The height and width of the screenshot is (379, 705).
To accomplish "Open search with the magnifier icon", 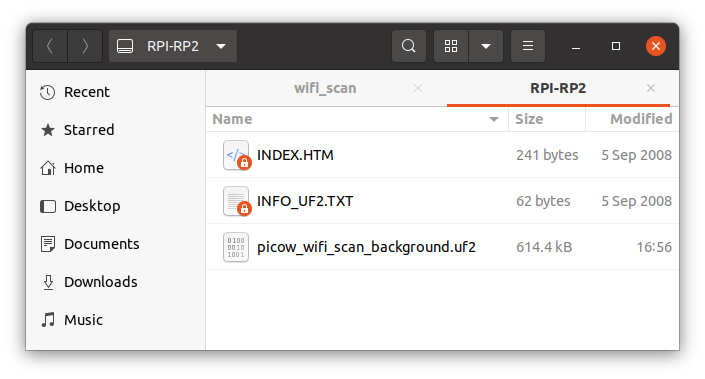I will [409, 46].
